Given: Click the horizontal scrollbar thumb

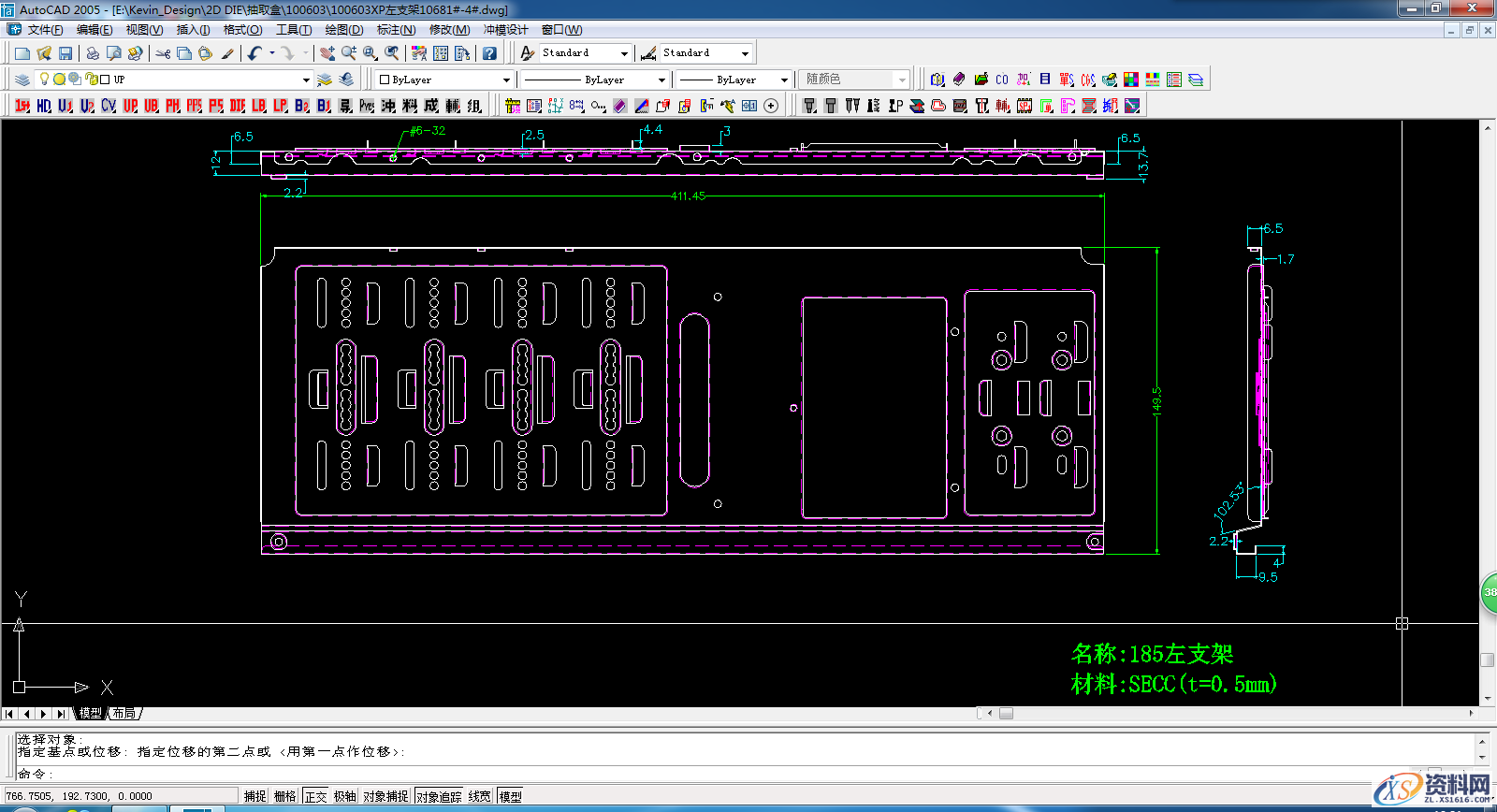Looking at the screenshot, I should coord(1006,713).
